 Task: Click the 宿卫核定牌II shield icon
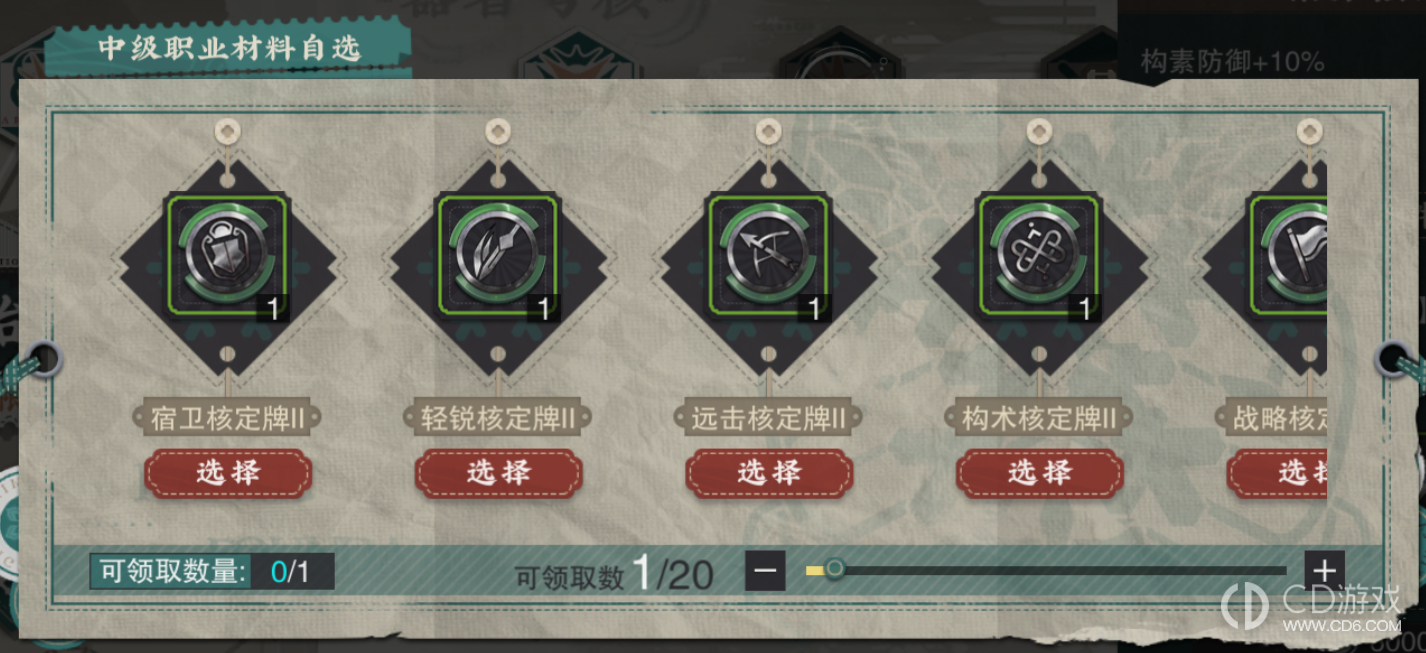tap(228, 257)
